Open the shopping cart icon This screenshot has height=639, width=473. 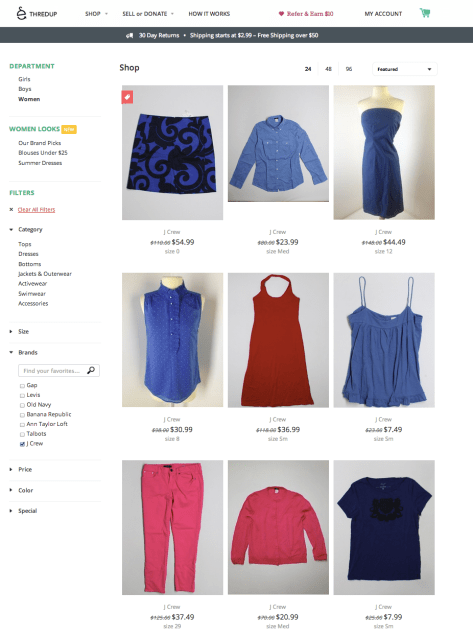click(425, 13)
